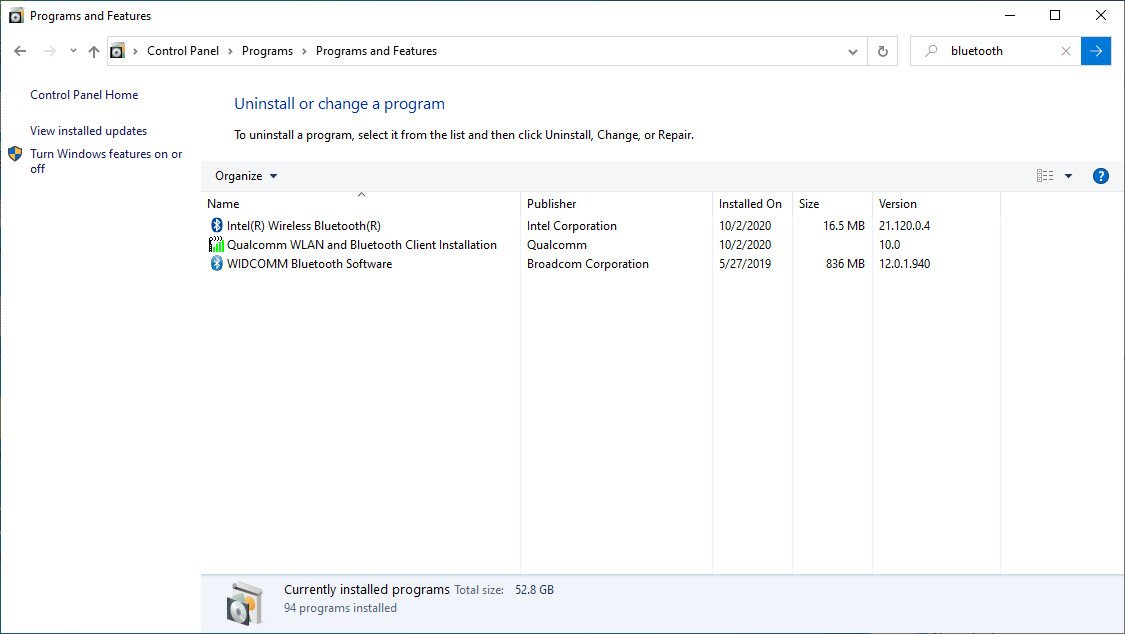The width and height of the screenshot is (1125, 634).
Task: Select Intel(R) Wireless Bluetooth(R) program
Action: 303,225
